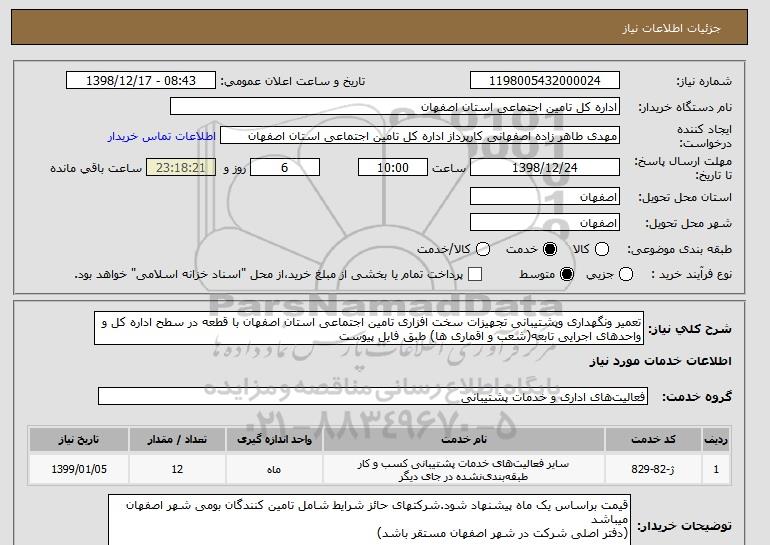This screenshot has height=545, width=770.
Task: Click the row number cell 1
Action: (x=715, y=469)
